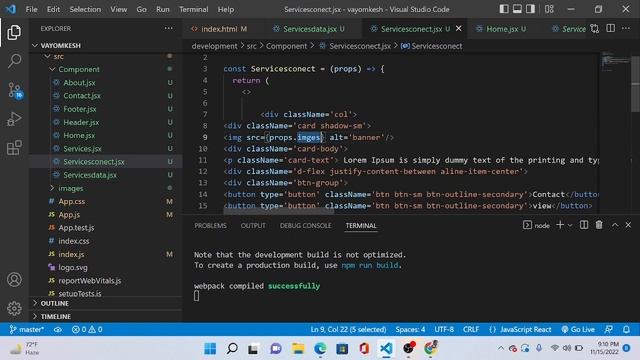
Task: Maximize the panel size with chevron up
Action: click(x=615, y=225)
